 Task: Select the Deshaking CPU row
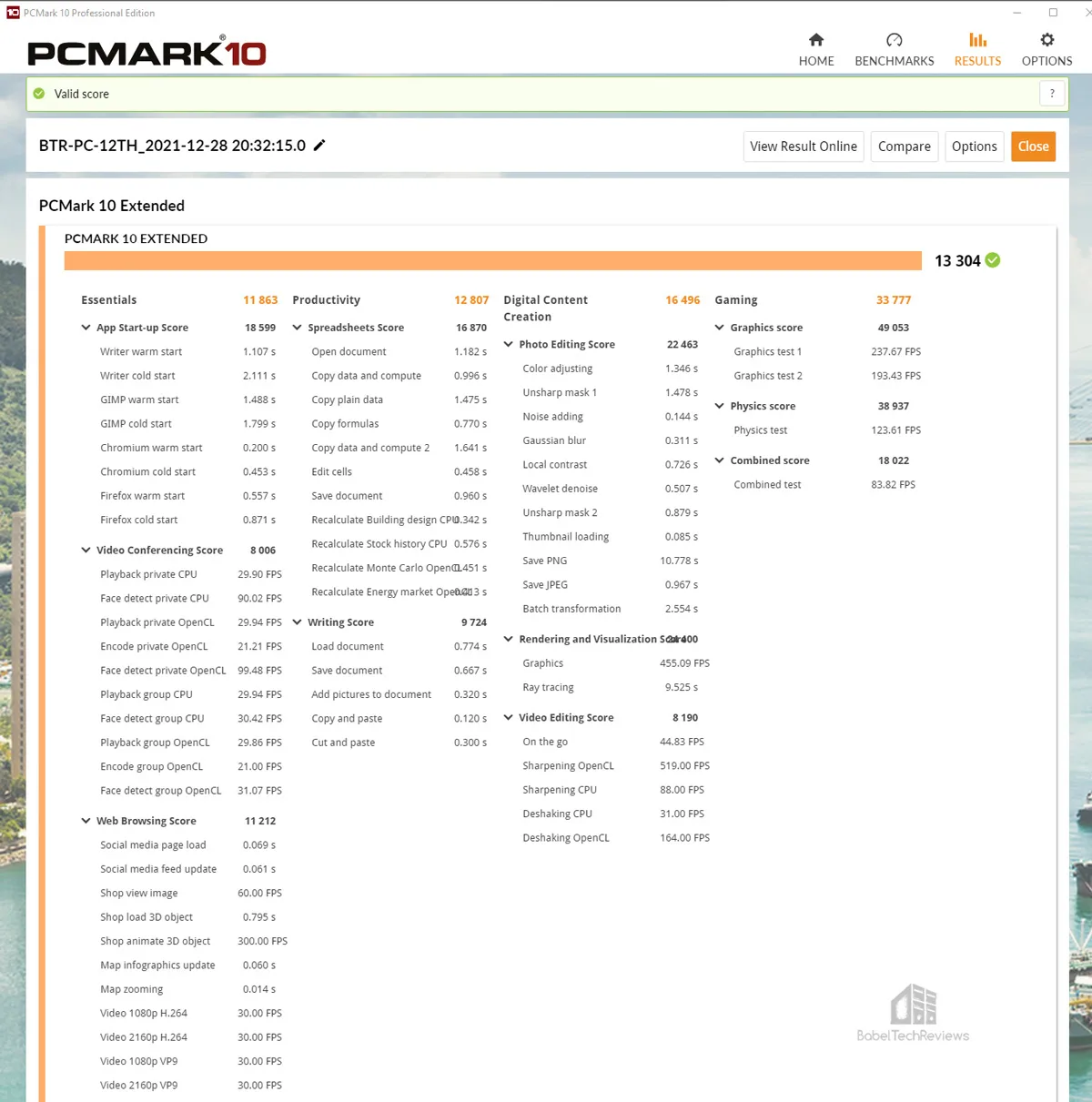pyautogui.click(x=612, y=814)
